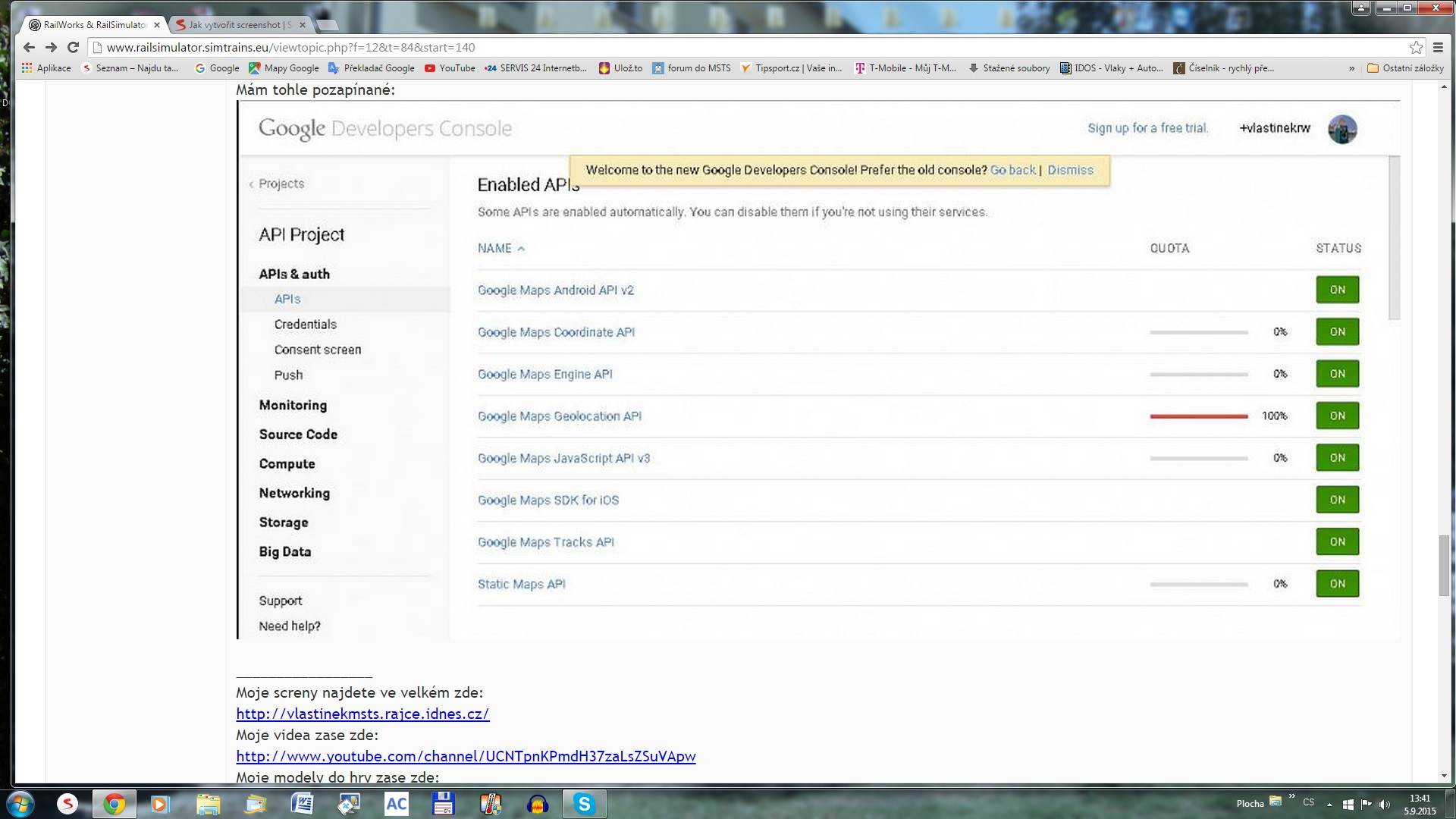Open the Networking sidebar section

pyautogui.click(x=294, y=493)
